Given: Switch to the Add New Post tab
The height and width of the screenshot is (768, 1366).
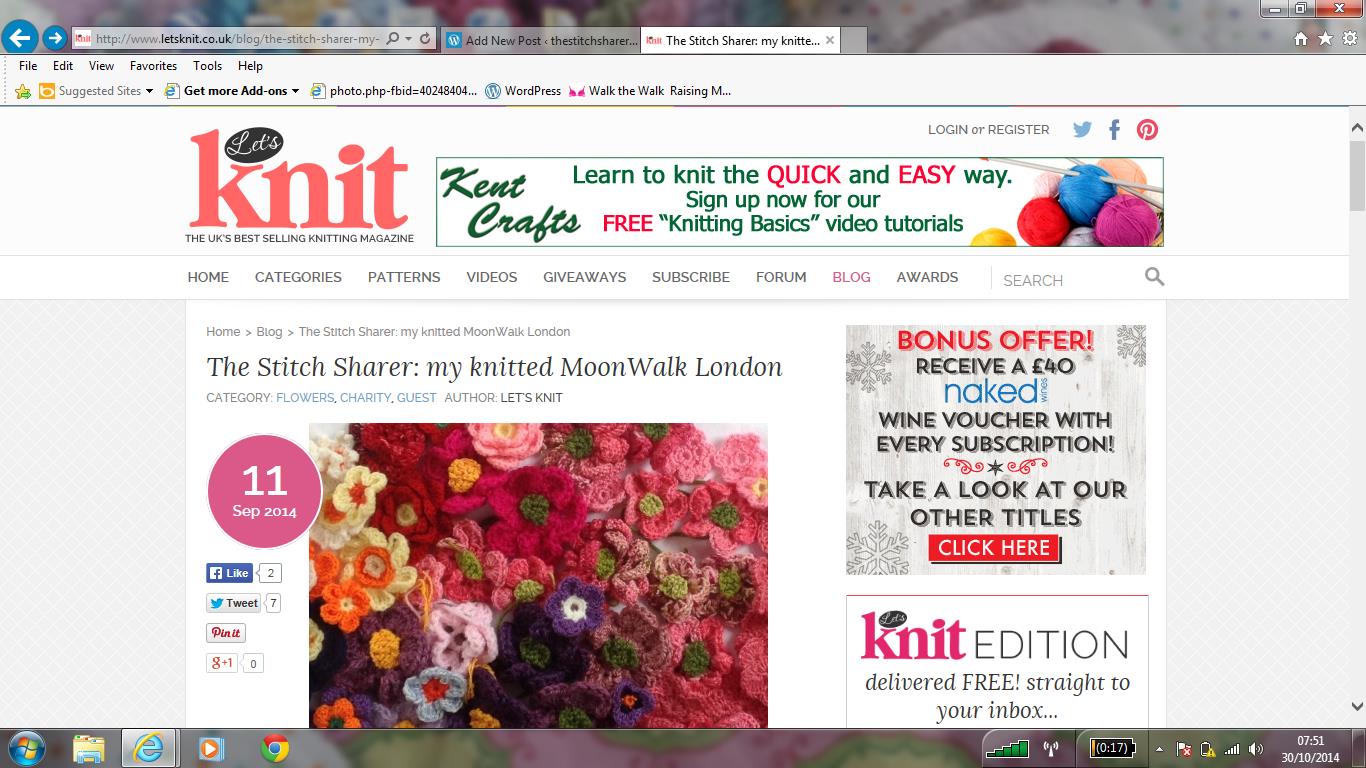Looking at the screenshot, I should tap(539, 41).
